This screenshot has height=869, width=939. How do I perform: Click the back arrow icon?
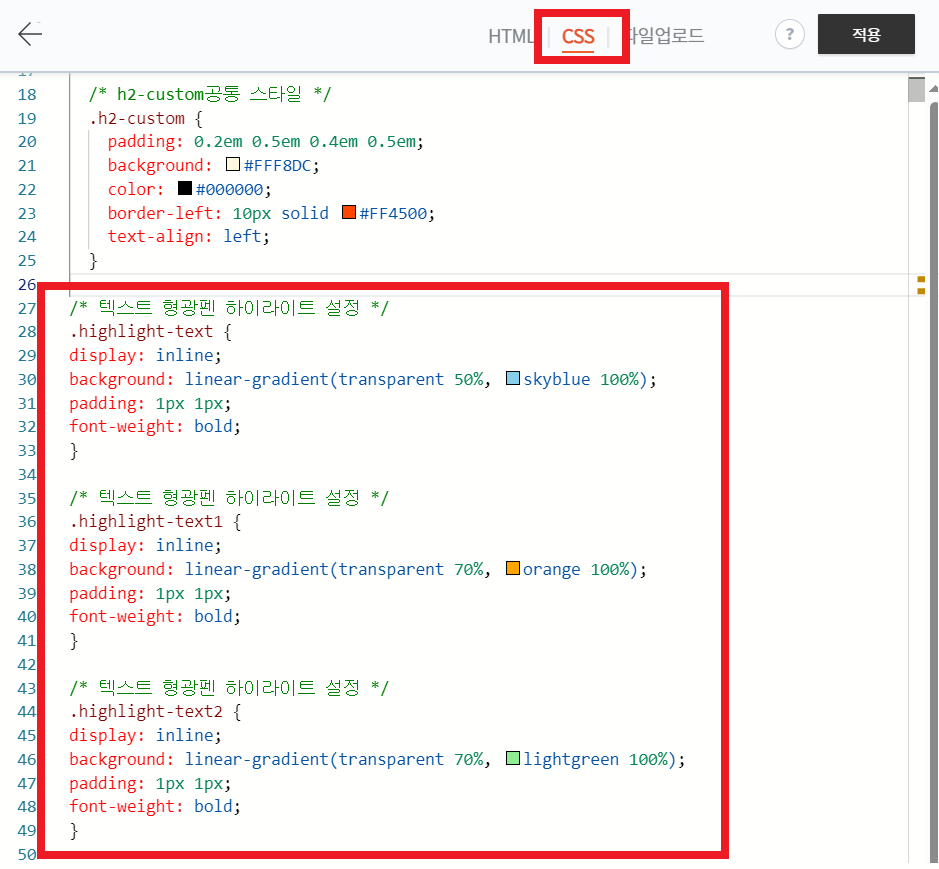[x=30, y=33]
